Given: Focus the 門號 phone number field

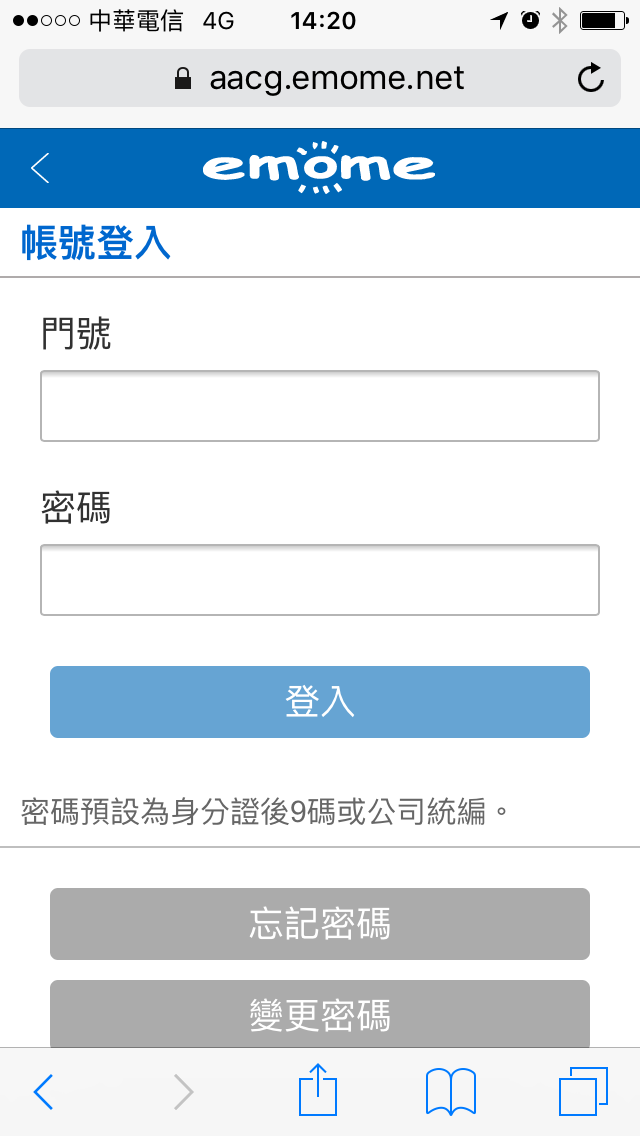Looking at the screenshot, I should [320, 406].
